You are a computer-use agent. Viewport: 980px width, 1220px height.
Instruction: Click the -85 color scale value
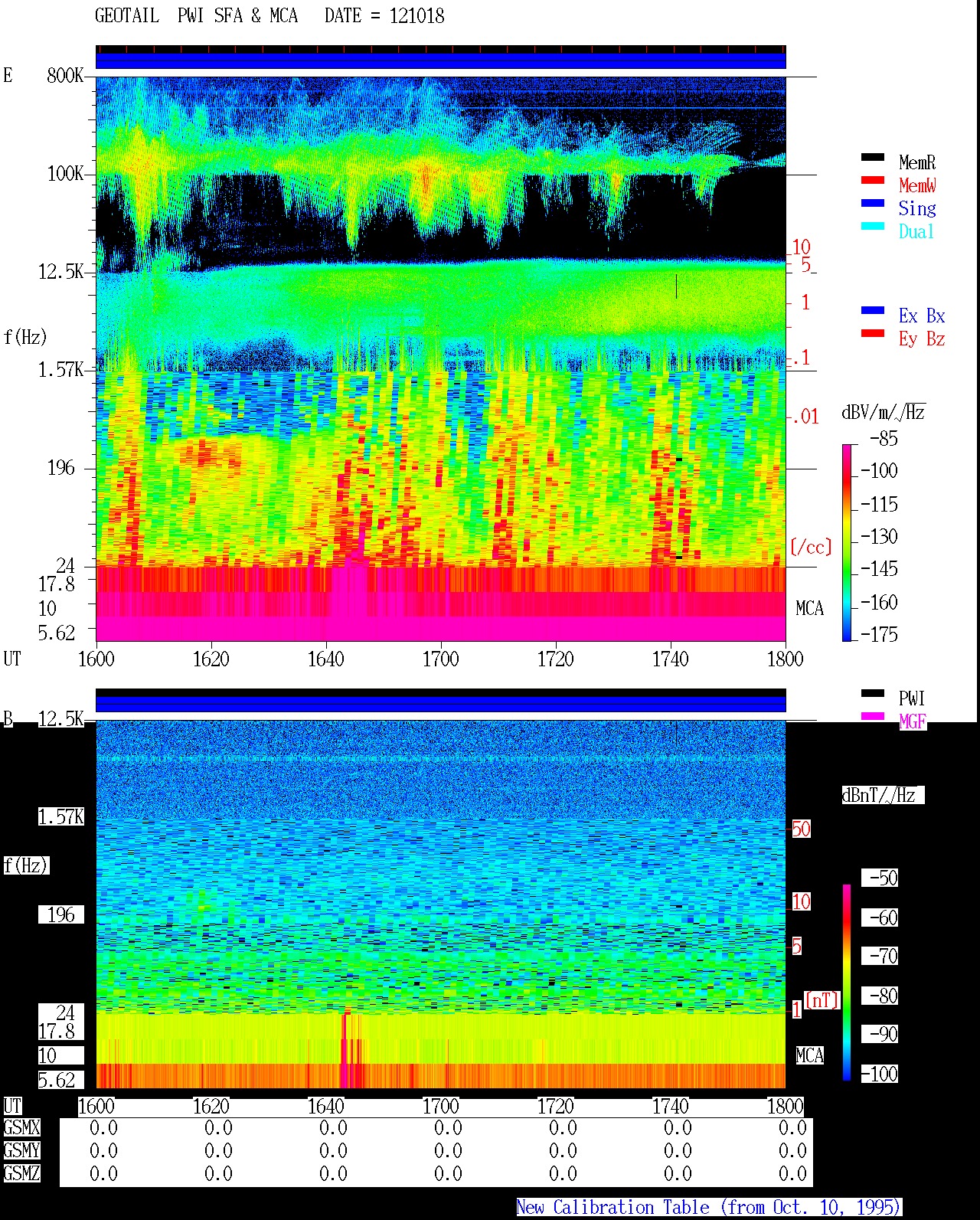884,439
